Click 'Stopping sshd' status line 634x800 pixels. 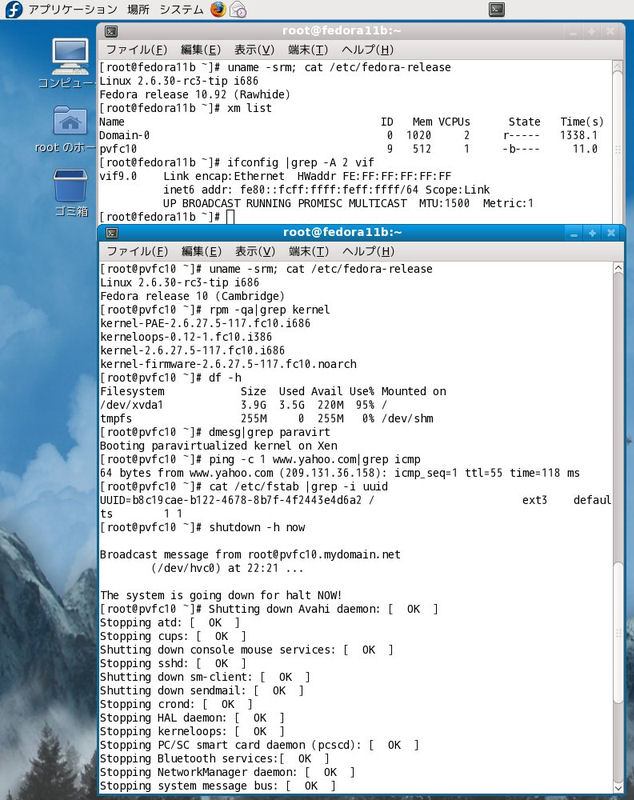tap(173, 663)
